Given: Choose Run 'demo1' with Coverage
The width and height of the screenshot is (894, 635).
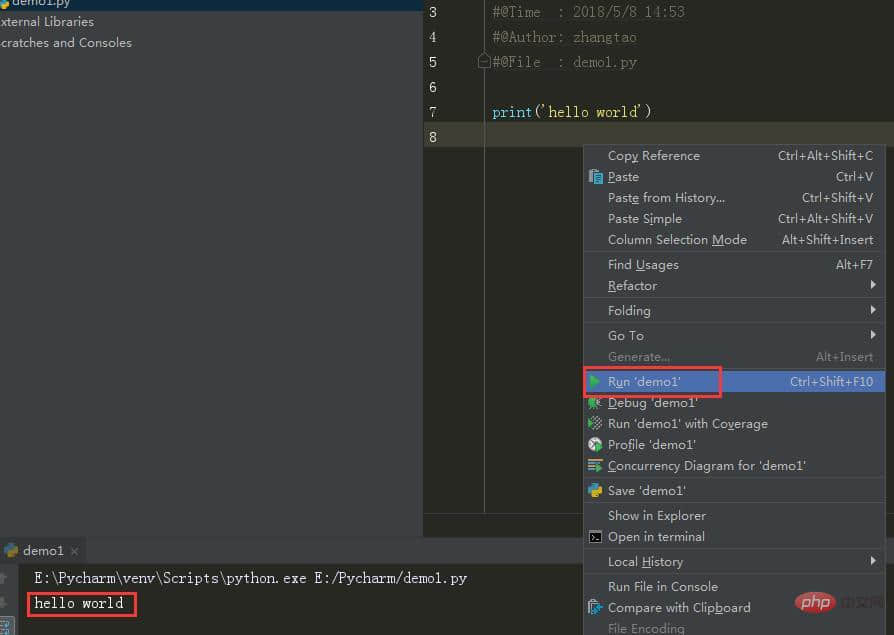Looking at the screenshot, I should [734, 424].
